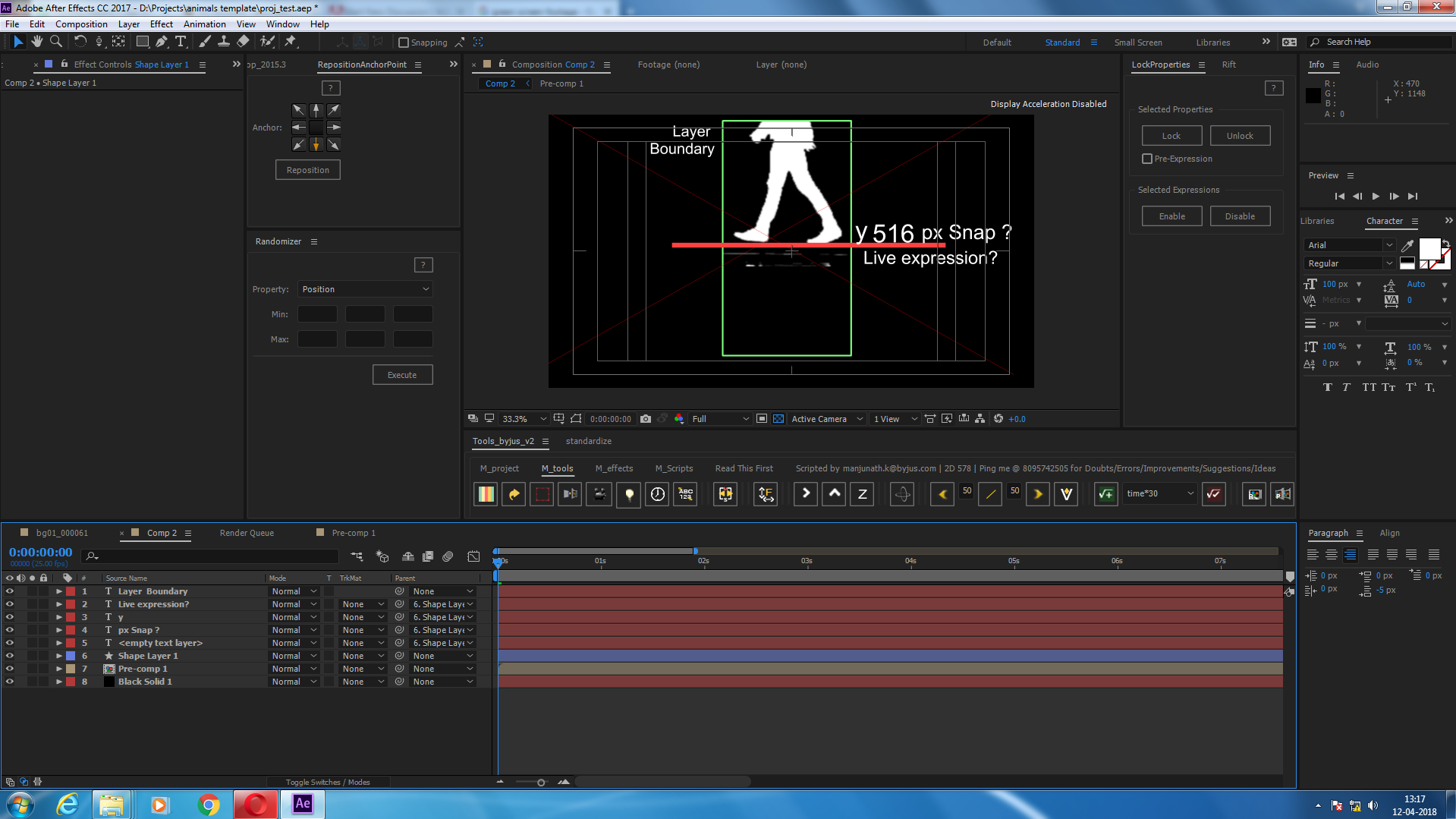
Task: Open the Animation menu
Action: pyautogui.click(x=204, y=24)
